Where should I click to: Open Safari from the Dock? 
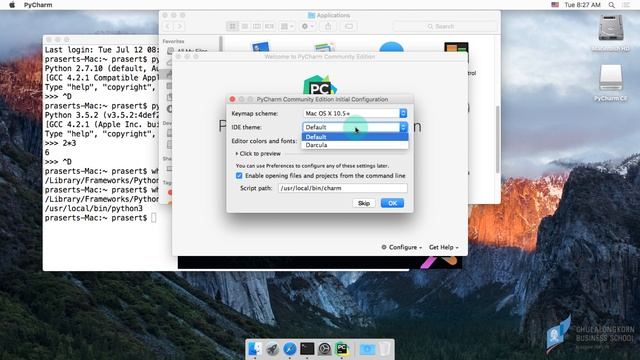(x=290, y=349)
